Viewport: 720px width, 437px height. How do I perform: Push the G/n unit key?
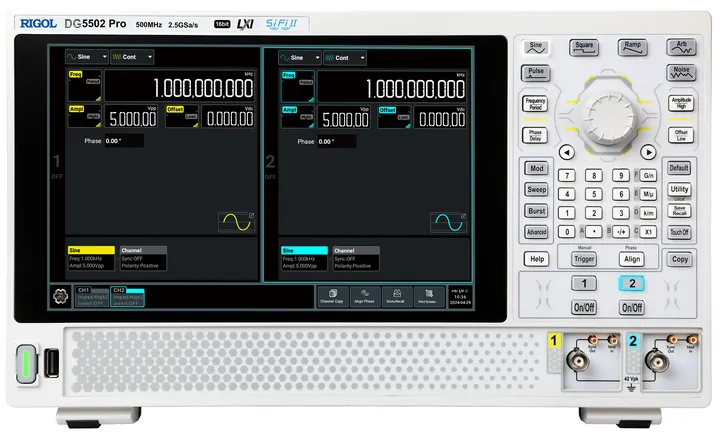coord(648,176)
